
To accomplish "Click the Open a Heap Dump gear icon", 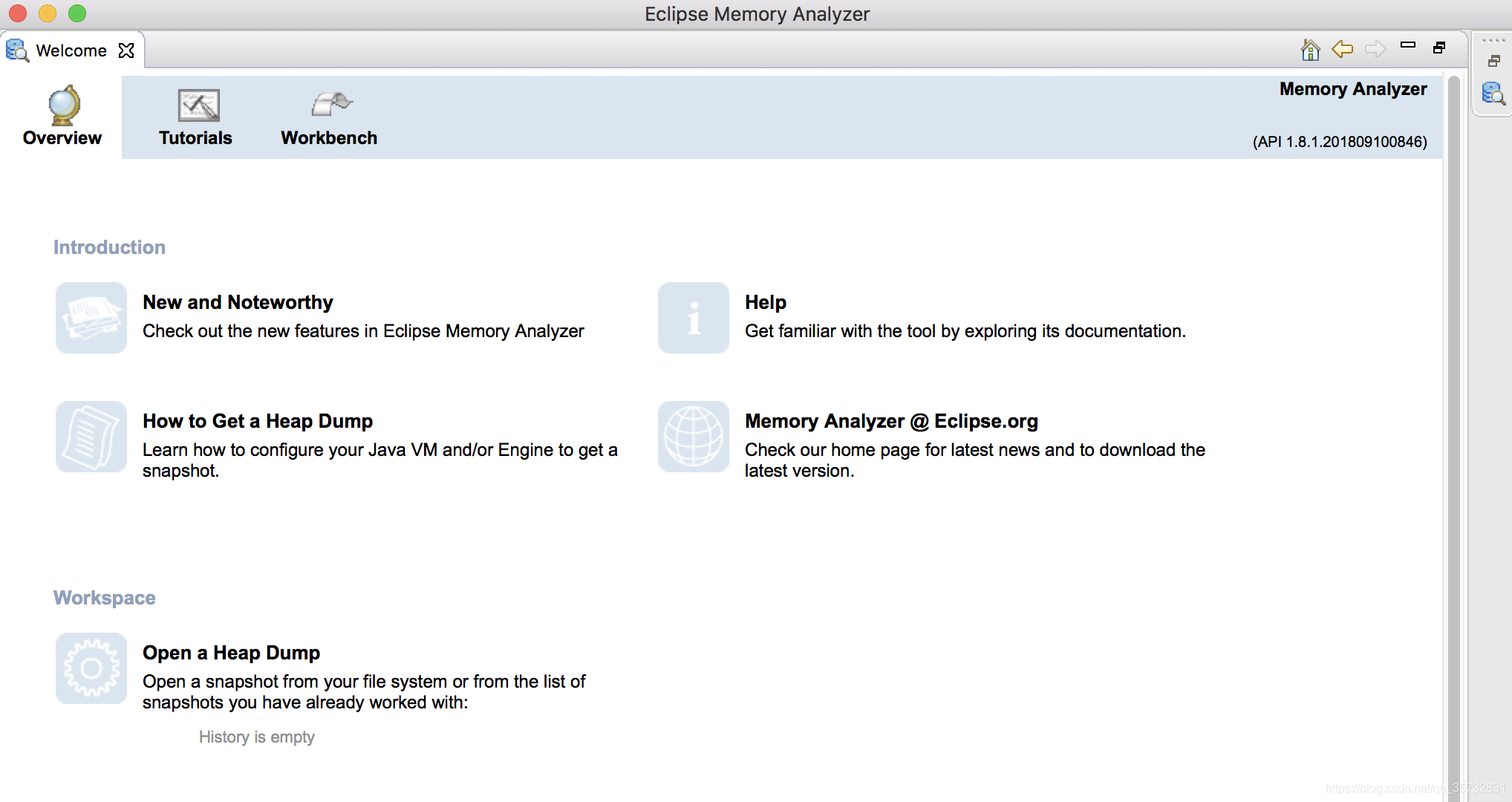I will coord(91,668).
